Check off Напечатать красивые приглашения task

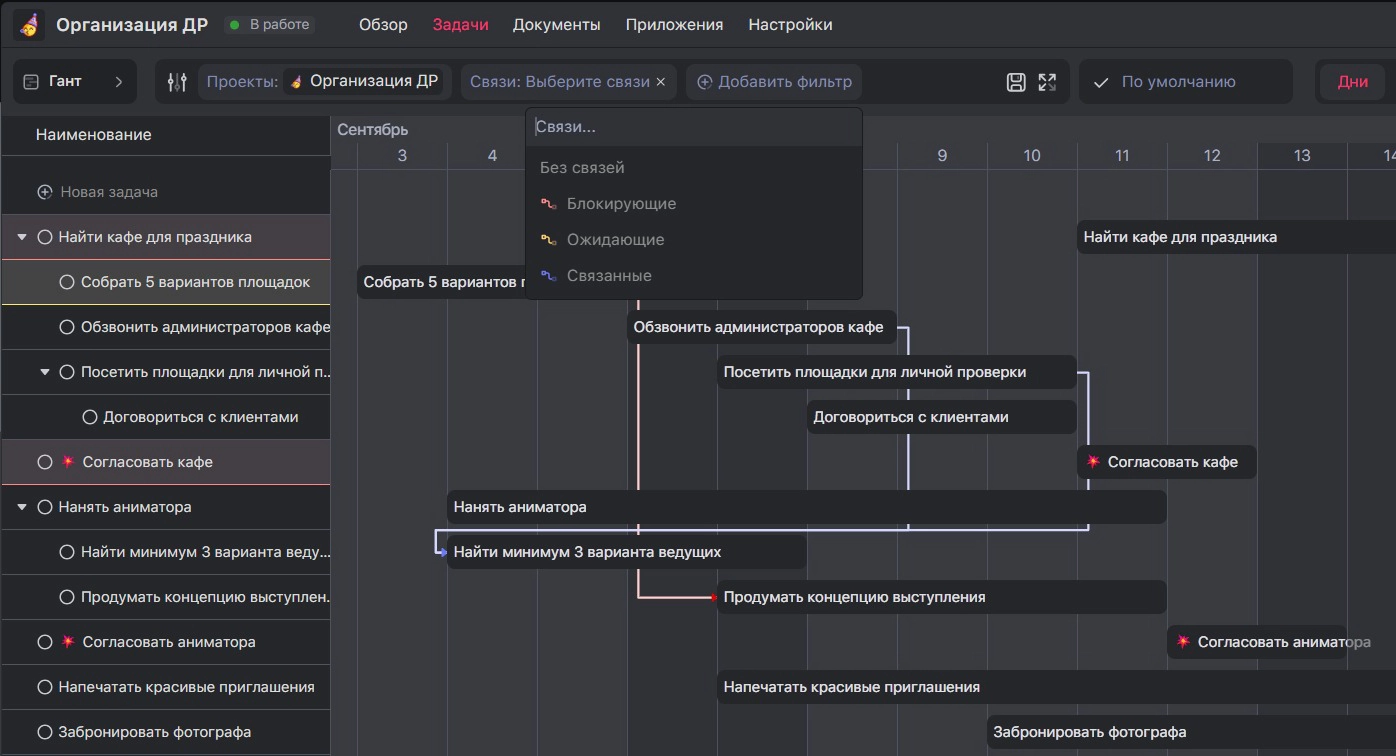coord(44,687)
